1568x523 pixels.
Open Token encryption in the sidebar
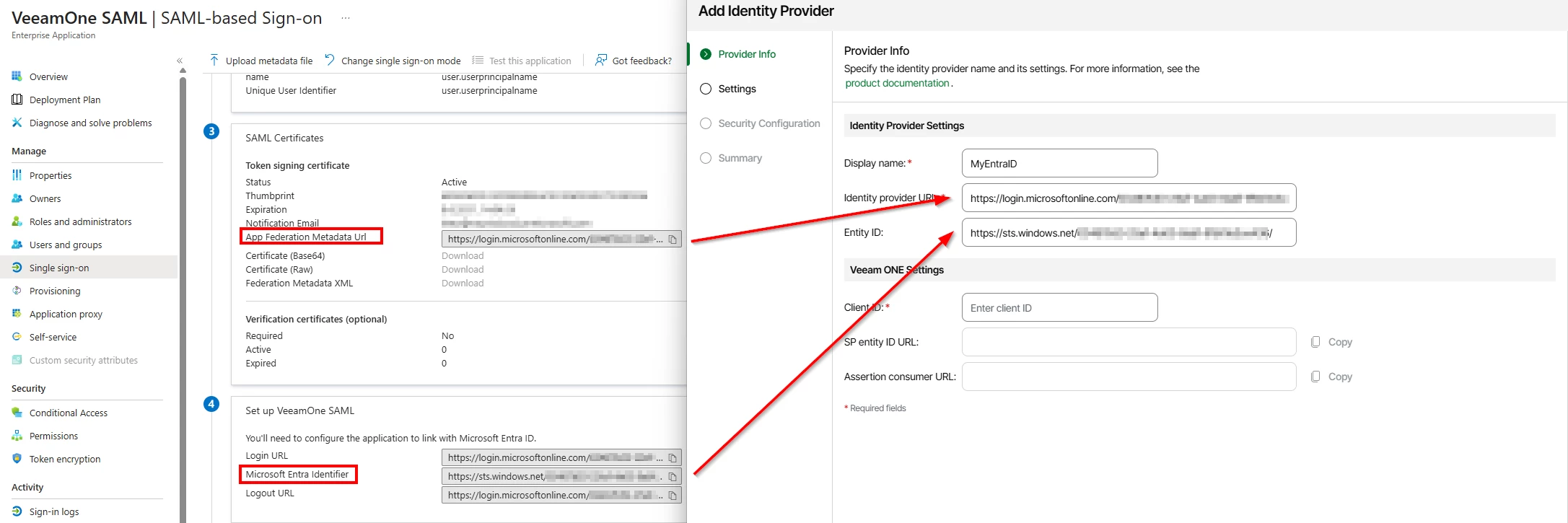point(65,459)
